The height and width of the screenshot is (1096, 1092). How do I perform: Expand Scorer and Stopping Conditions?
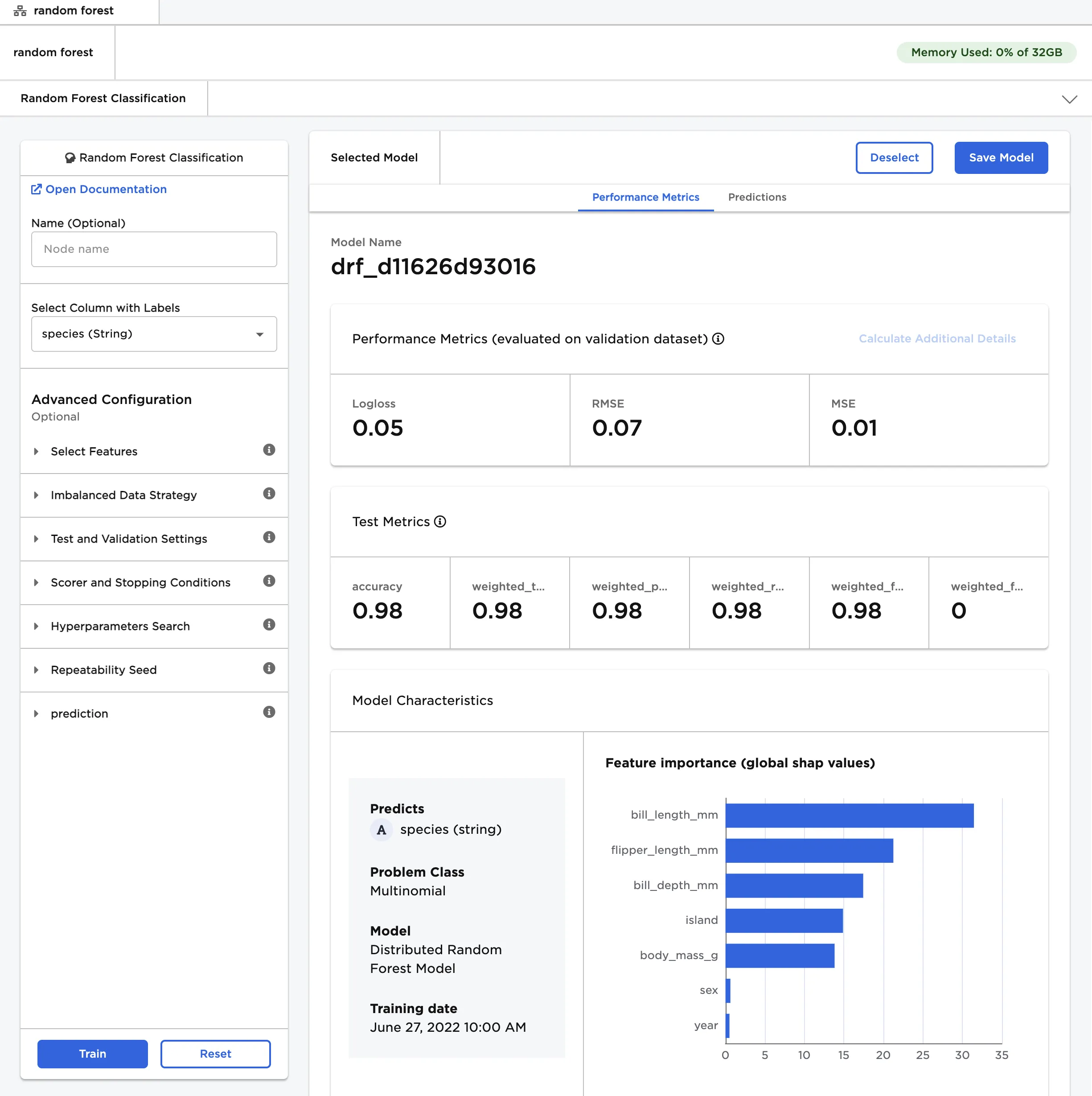(140, 583)
